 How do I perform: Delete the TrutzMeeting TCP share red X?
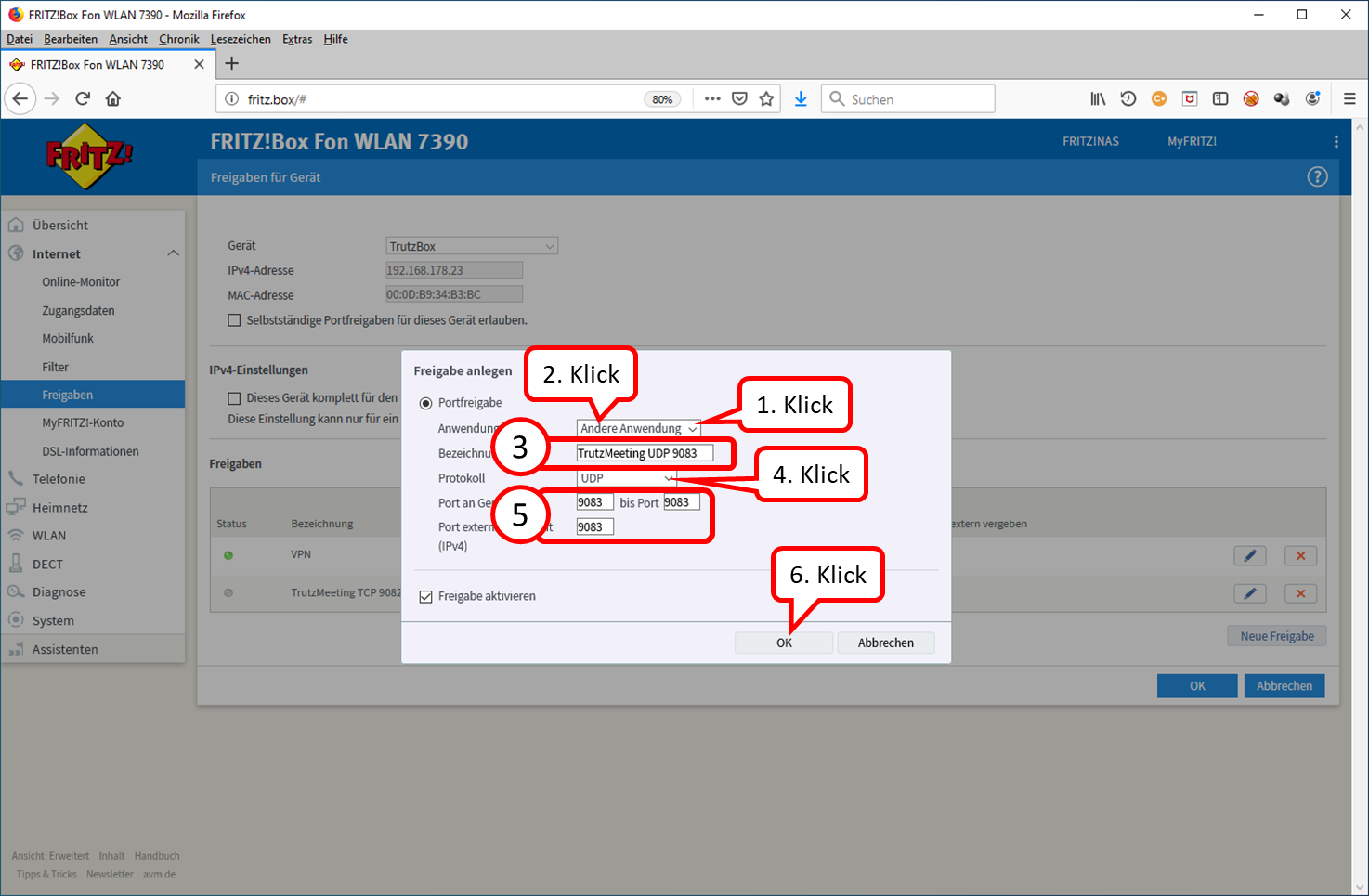(1300, 593)
